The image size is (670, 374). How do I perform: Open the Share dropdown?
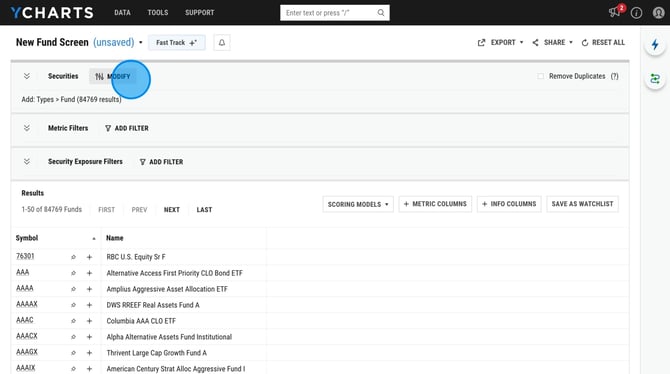(x=552, y=42)
